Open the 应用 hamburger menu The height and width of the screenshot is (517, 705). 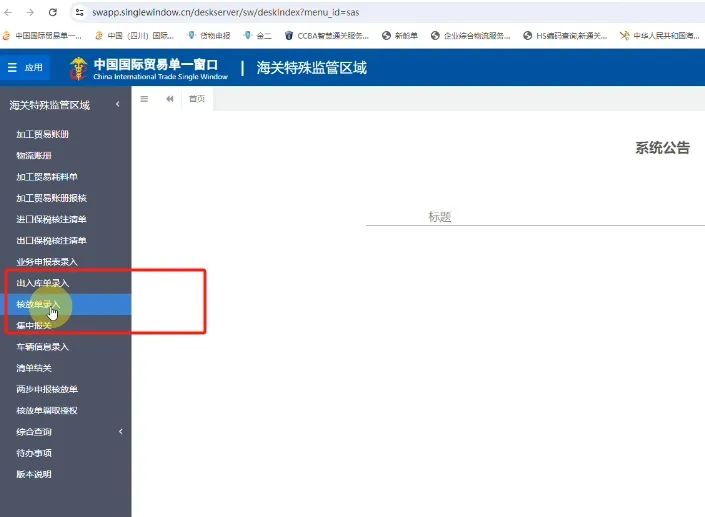tap(25, 68)
